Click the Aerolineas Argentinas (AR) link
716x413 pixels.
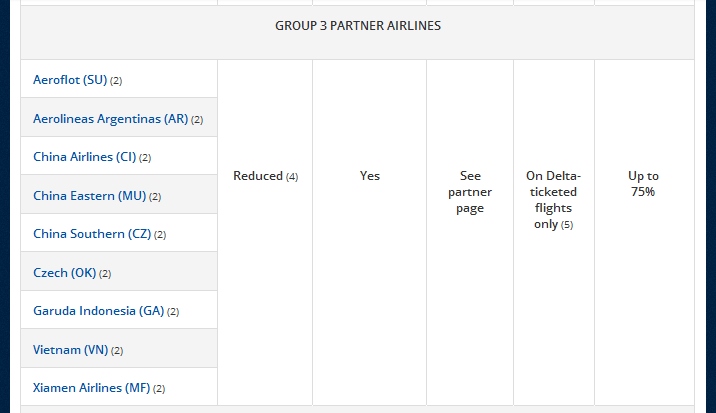[110, 119]
